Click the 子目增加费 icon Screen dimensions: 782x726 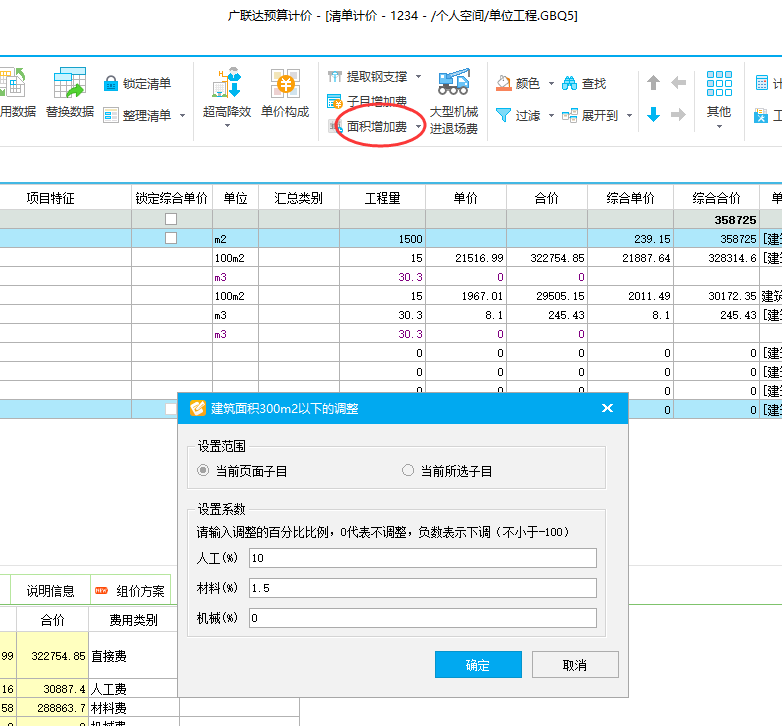[335, 101]
